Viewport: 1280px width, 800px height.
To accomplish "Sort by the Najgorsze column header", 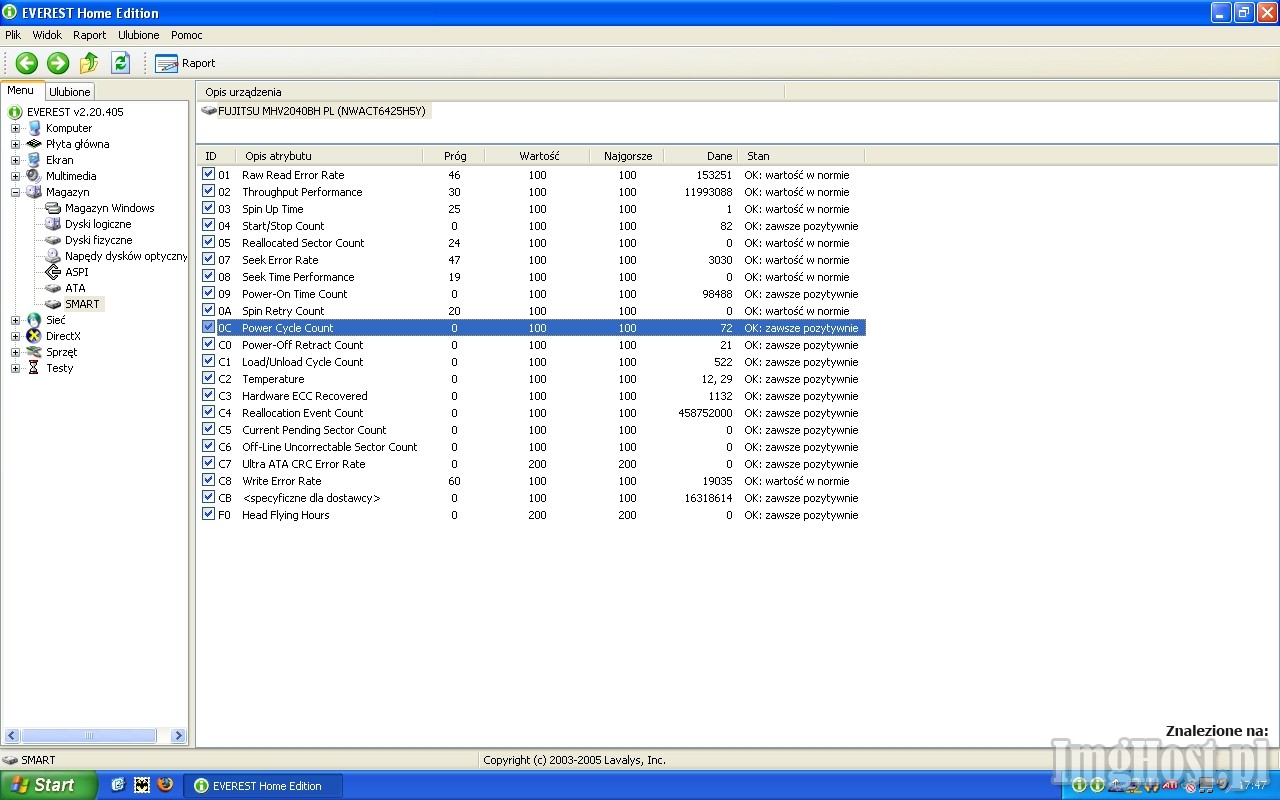I will (x=627, y=156).
